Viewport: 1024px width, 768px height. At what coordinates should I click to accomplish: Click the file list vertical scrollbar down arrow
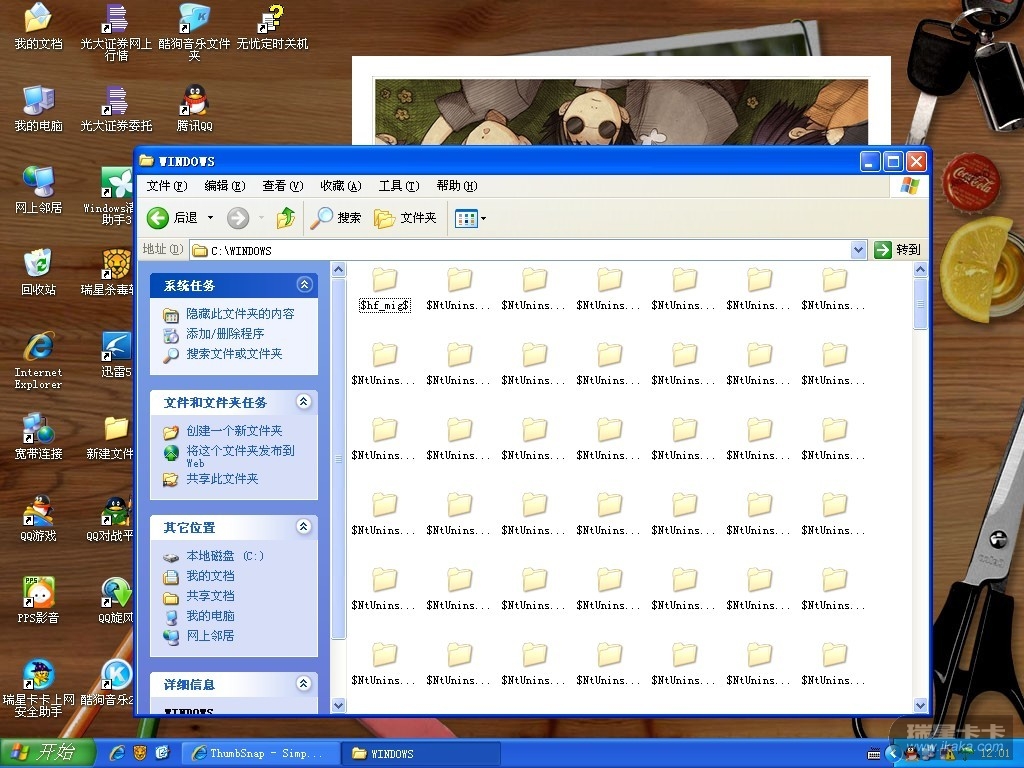click(x=920, y=705)
